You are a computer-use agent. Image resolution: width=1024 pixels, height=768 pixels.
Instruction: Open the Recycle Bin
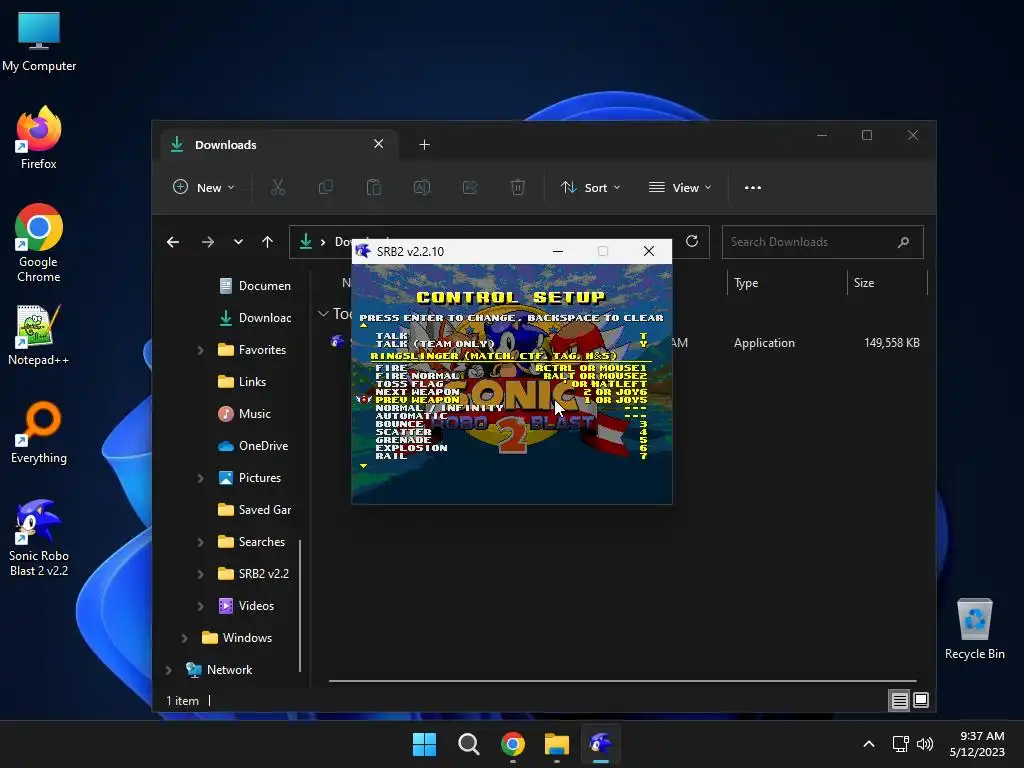pyautogui.click(x=974, y=628)
